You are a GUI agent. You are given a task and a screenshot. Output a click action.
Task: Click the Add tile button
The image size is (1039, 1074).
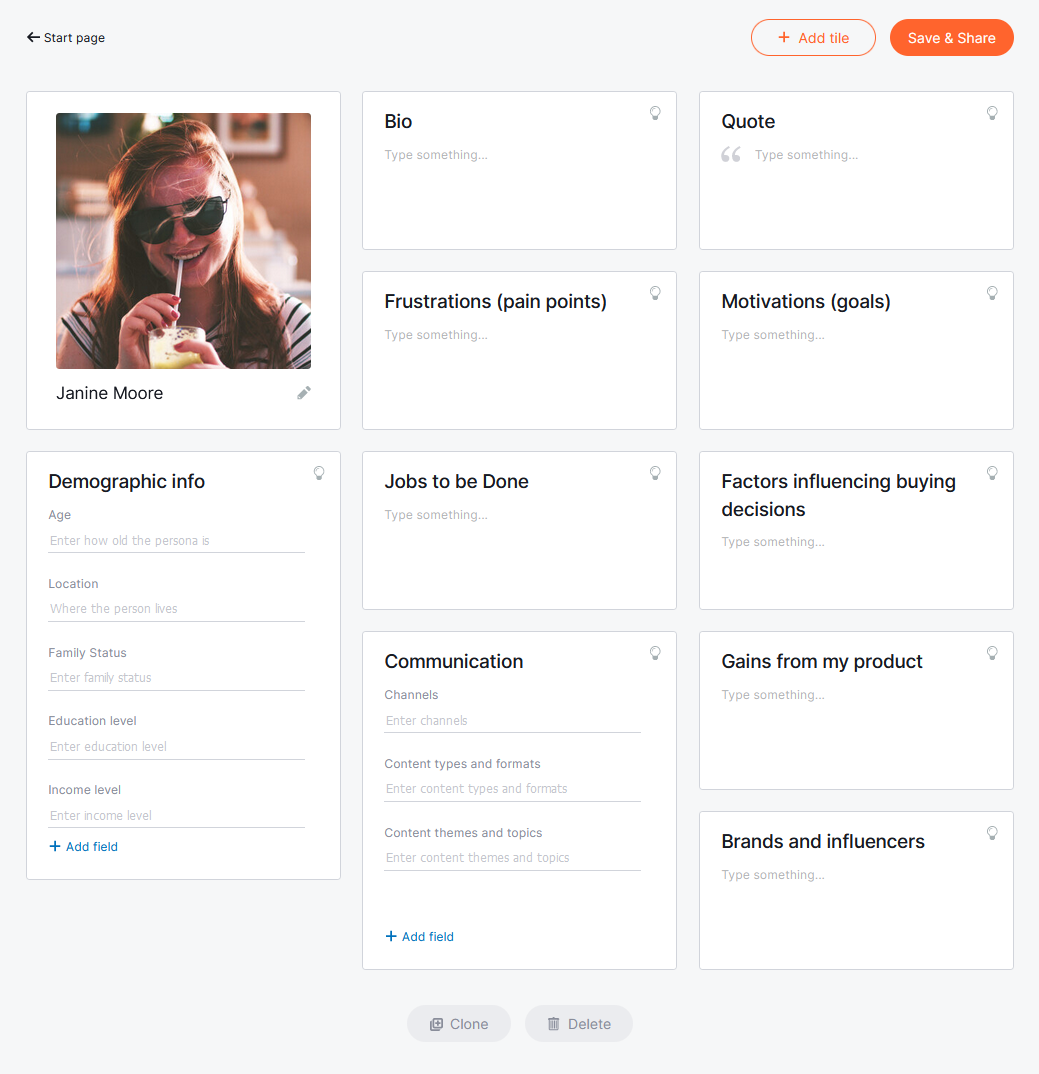tap(813, 37)
